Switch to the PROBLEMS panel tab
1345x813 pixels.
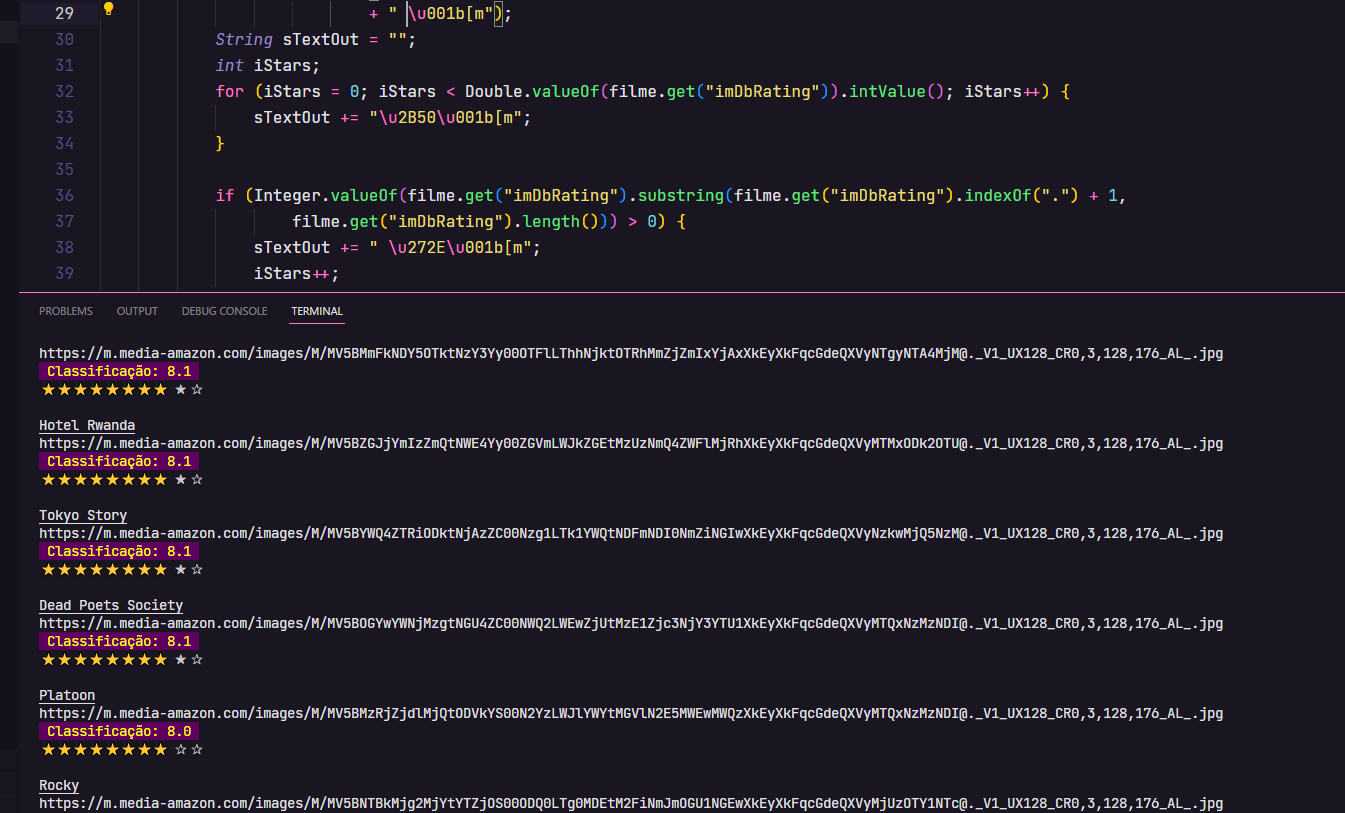click(x=65, y=311)
